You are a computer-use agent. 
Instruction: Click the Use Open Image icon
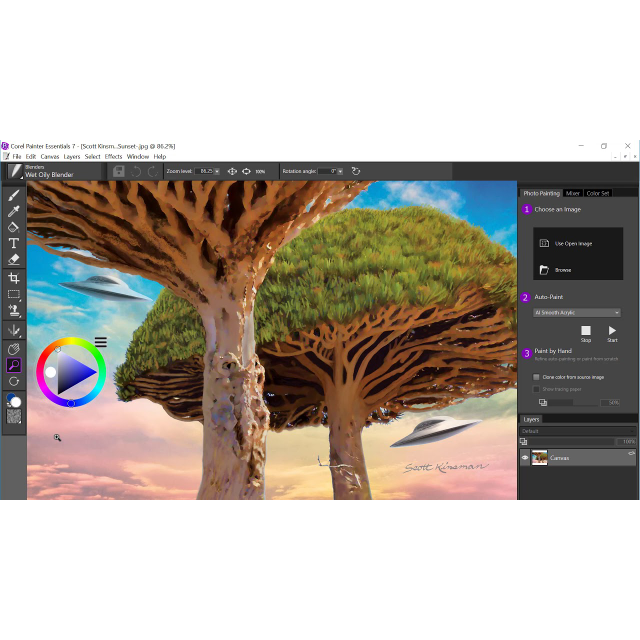click(544, 243)
